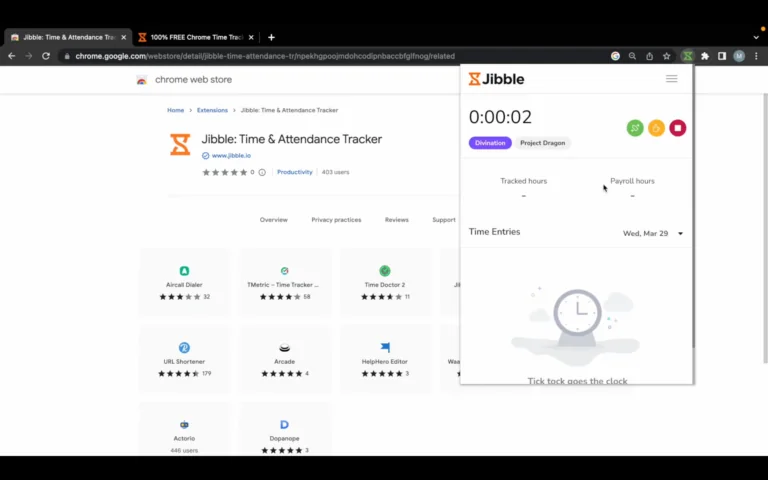
Task: Click the Jibble hourglass extension logo
Action: coord(180,145)
